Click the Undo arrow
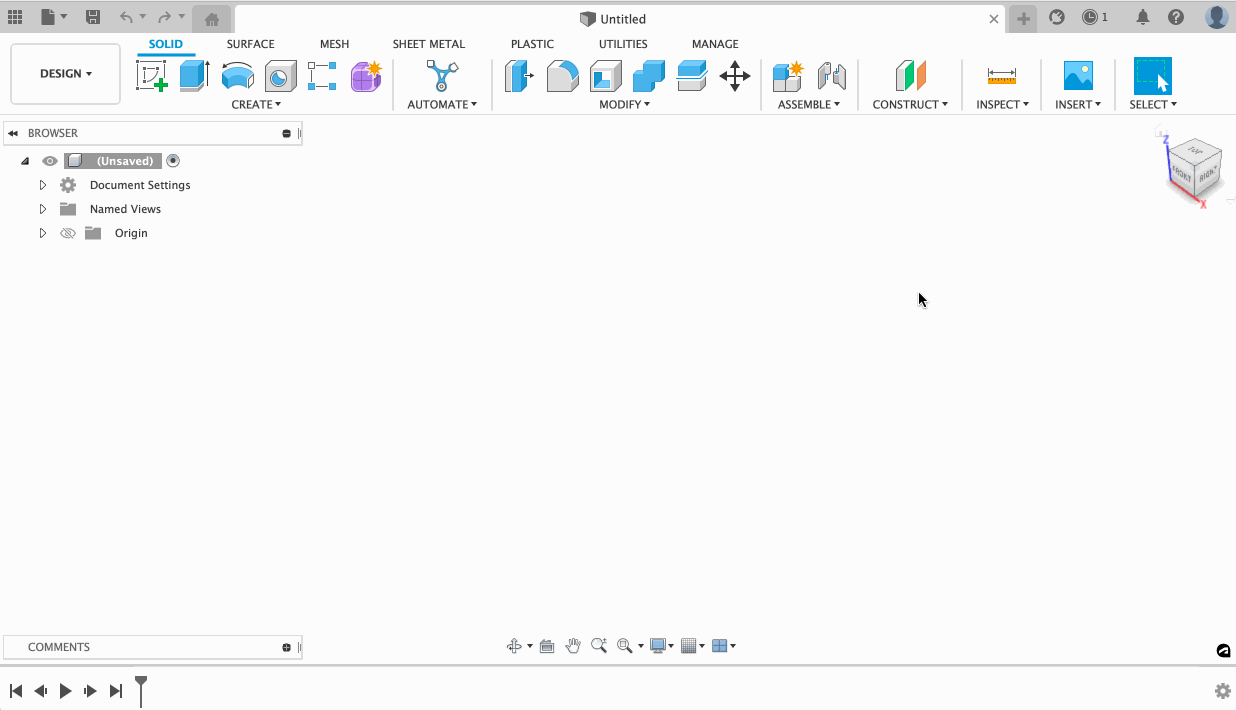 [x=126, y=17]
